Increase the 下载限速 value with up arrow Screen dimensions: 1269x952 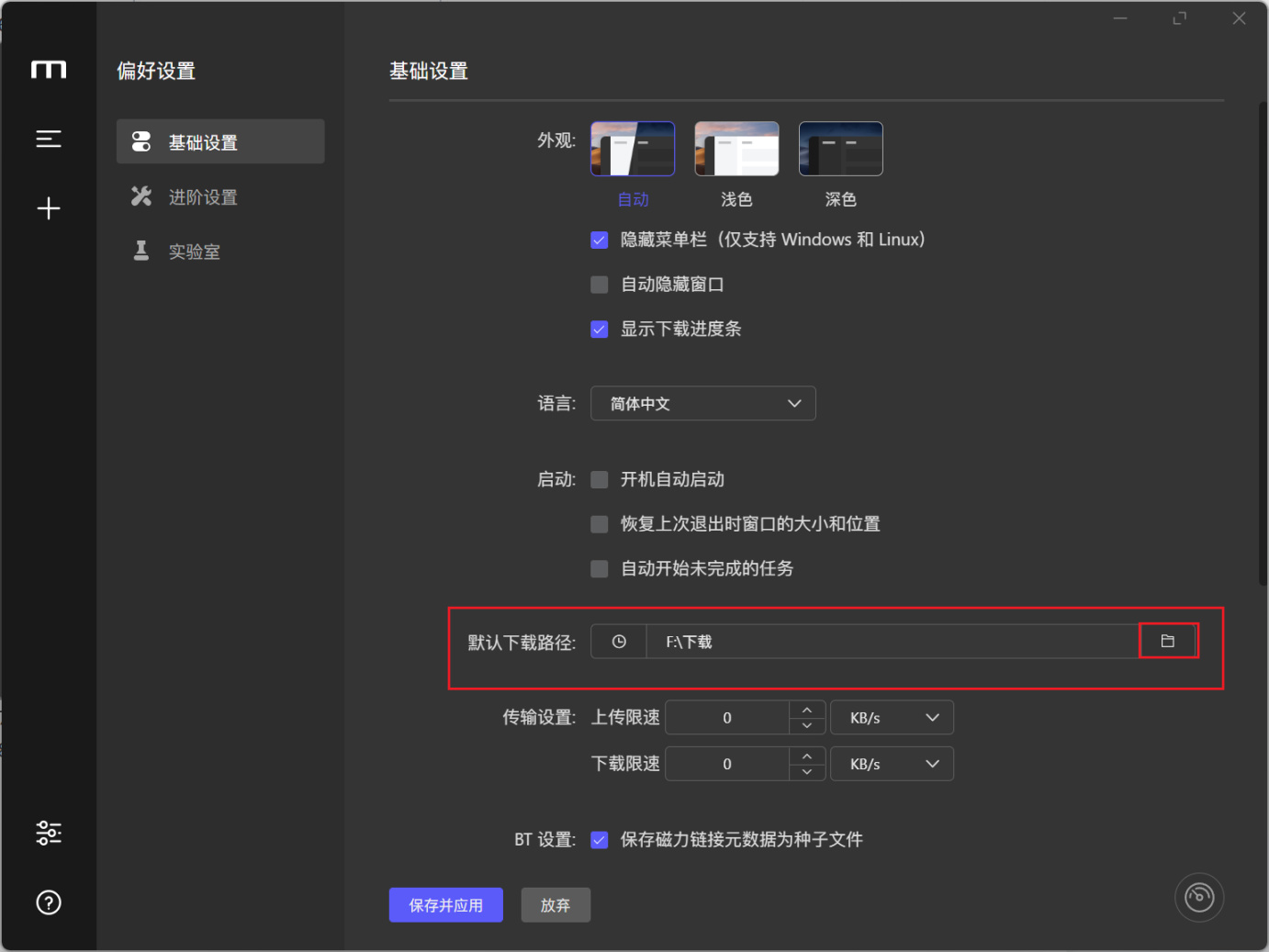807,756
